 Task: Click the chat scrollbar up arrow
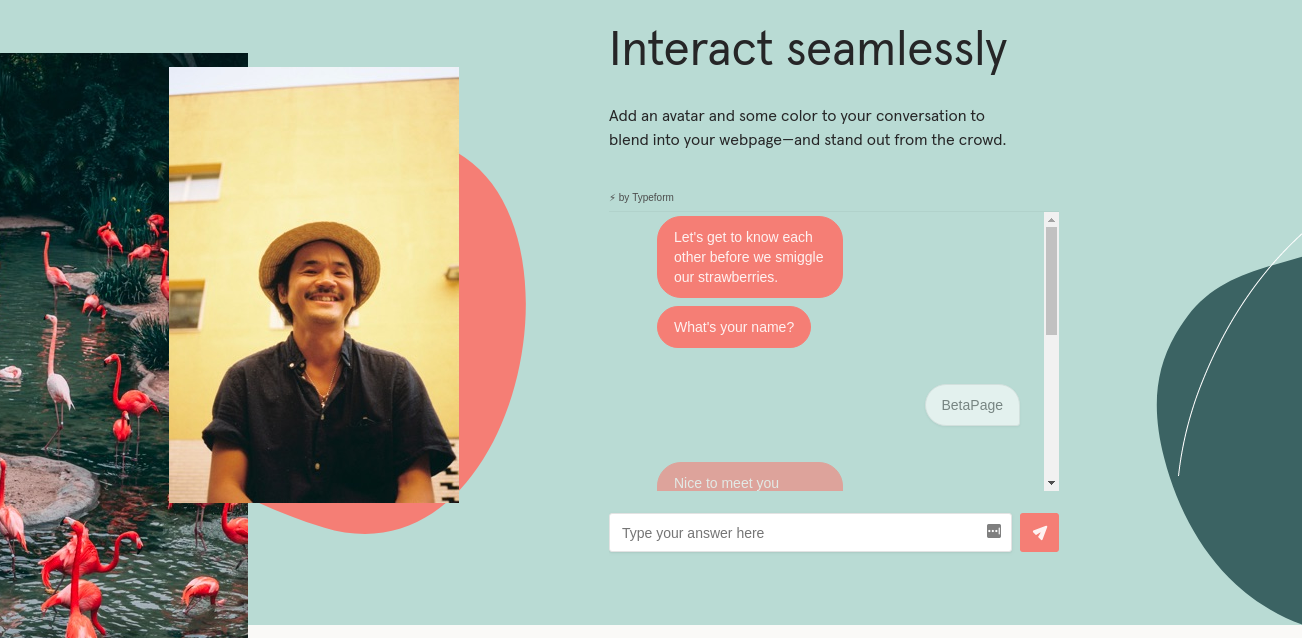click(x=1051, y=219)
